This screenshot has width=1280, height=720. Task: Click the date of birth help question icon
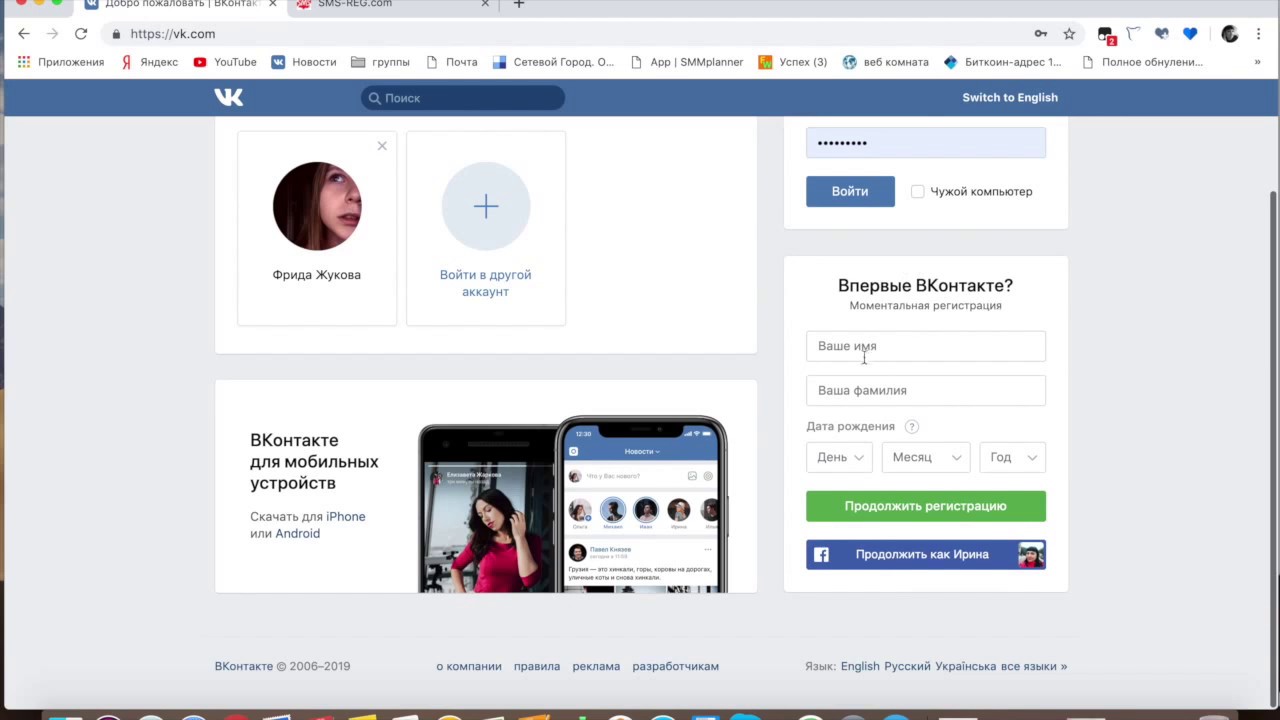point(911,426)
